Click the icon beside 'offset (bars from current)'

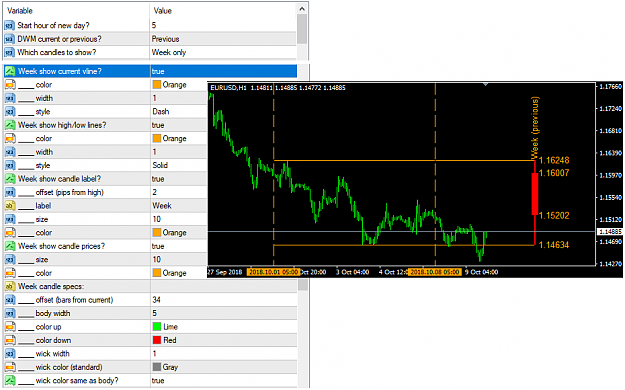click(10, 300)
